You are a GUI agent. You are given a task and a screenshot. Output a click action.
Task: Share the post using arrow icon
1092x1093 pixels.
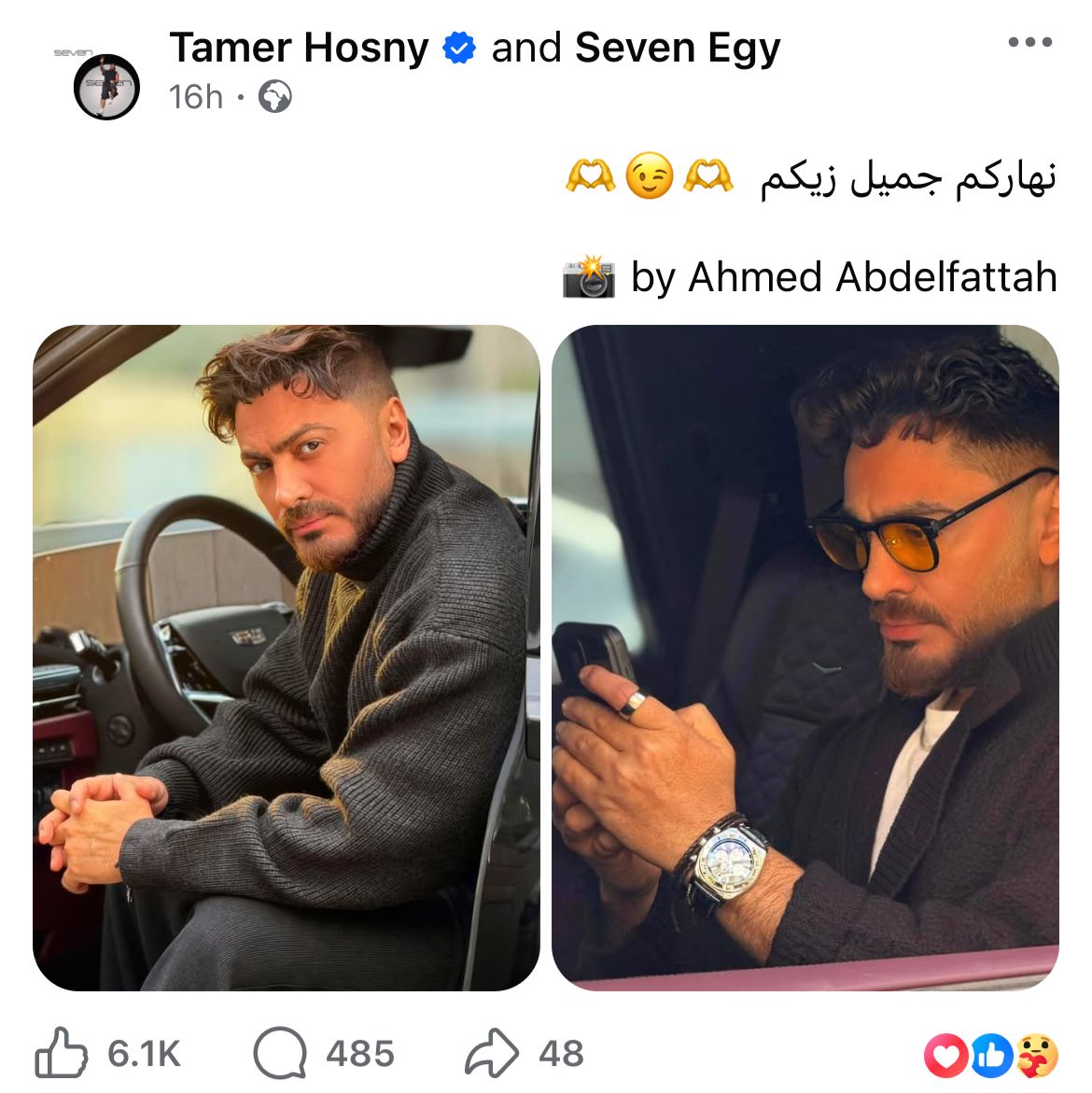pyautogui.click(x=492, y=1053)
